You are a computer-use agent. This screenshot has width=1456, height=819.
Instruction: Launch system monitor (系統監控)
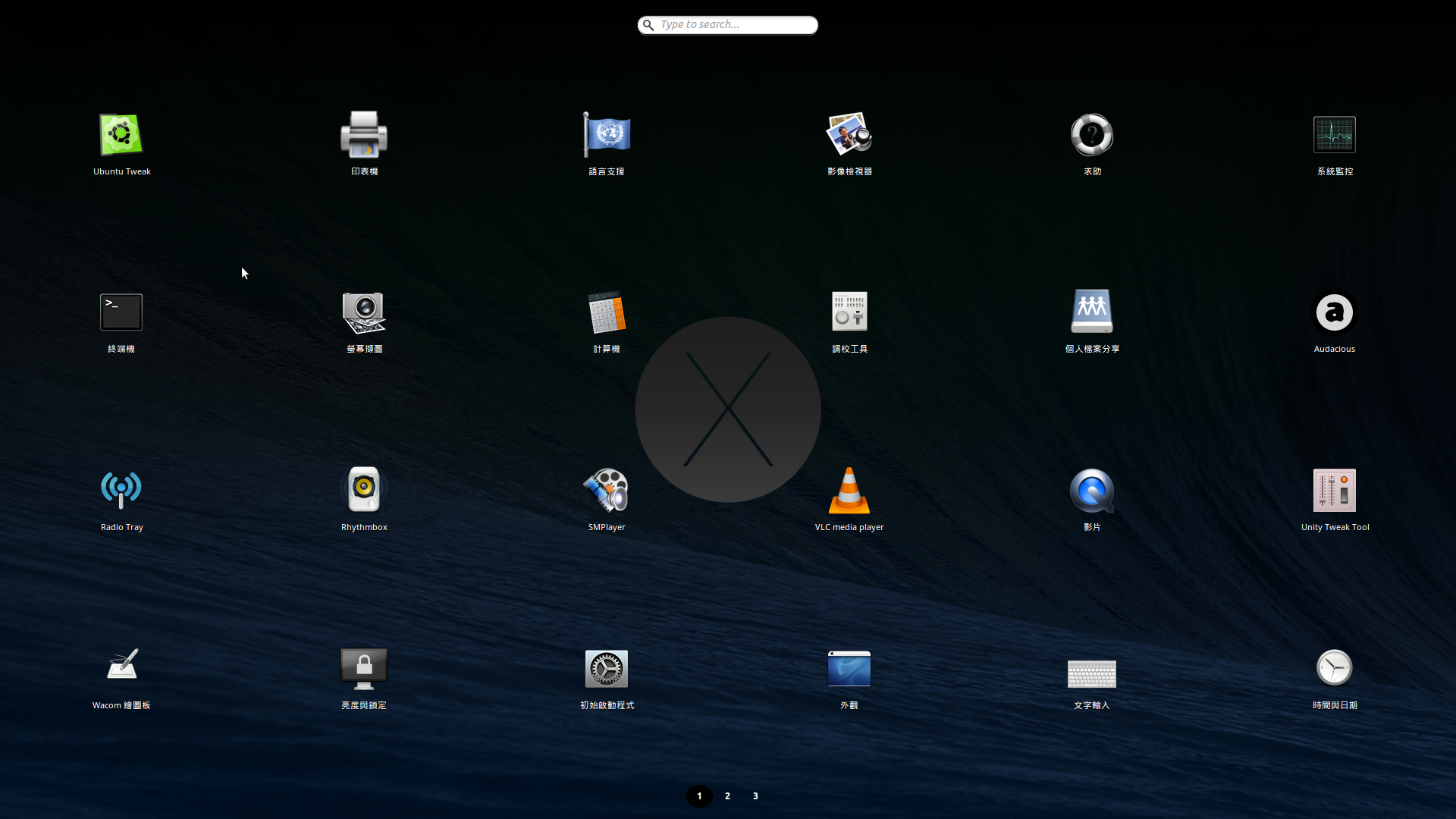click(x=1335, y=135)
